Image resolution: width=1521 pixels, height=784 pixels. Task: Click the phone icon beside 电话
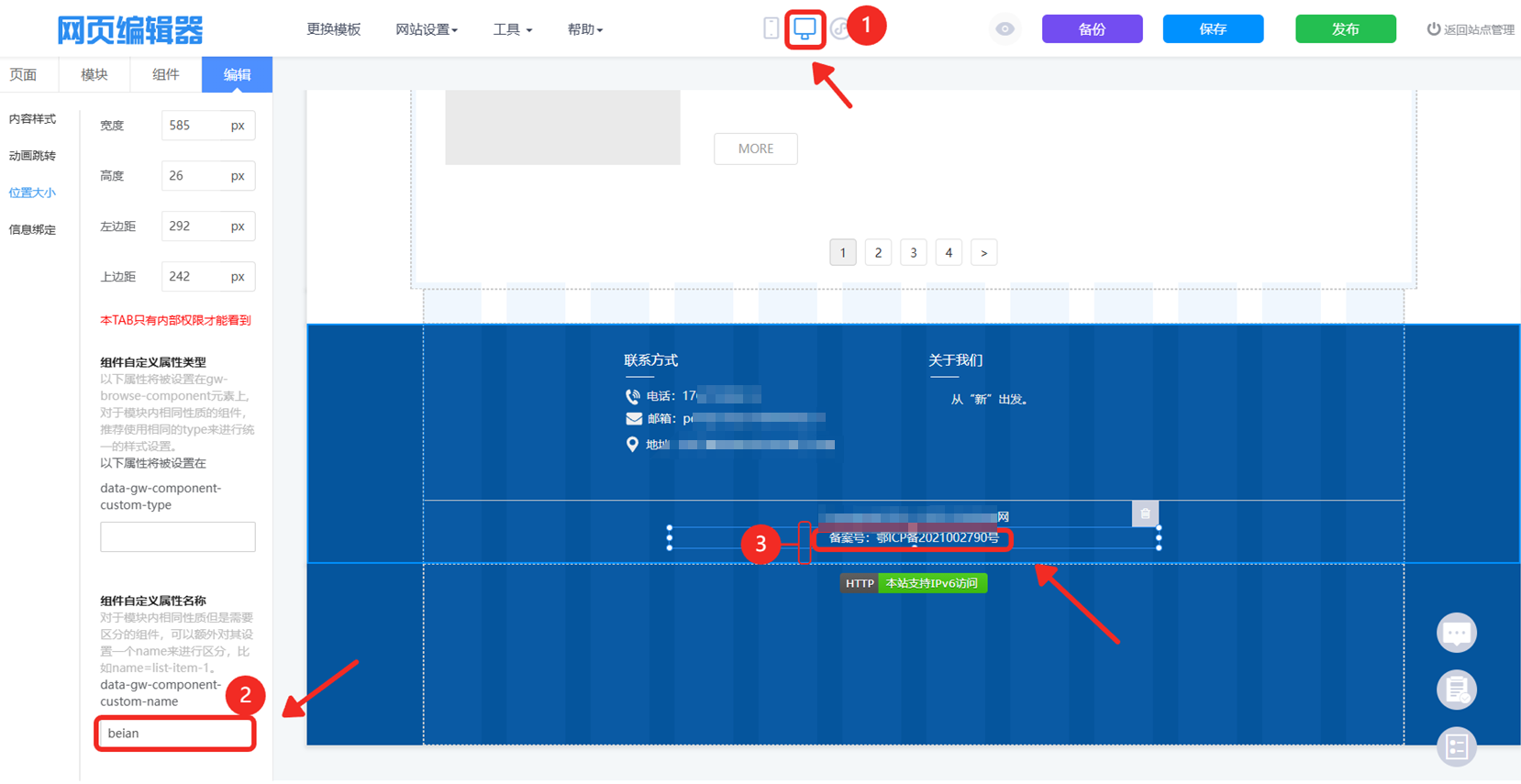point(633,396)
